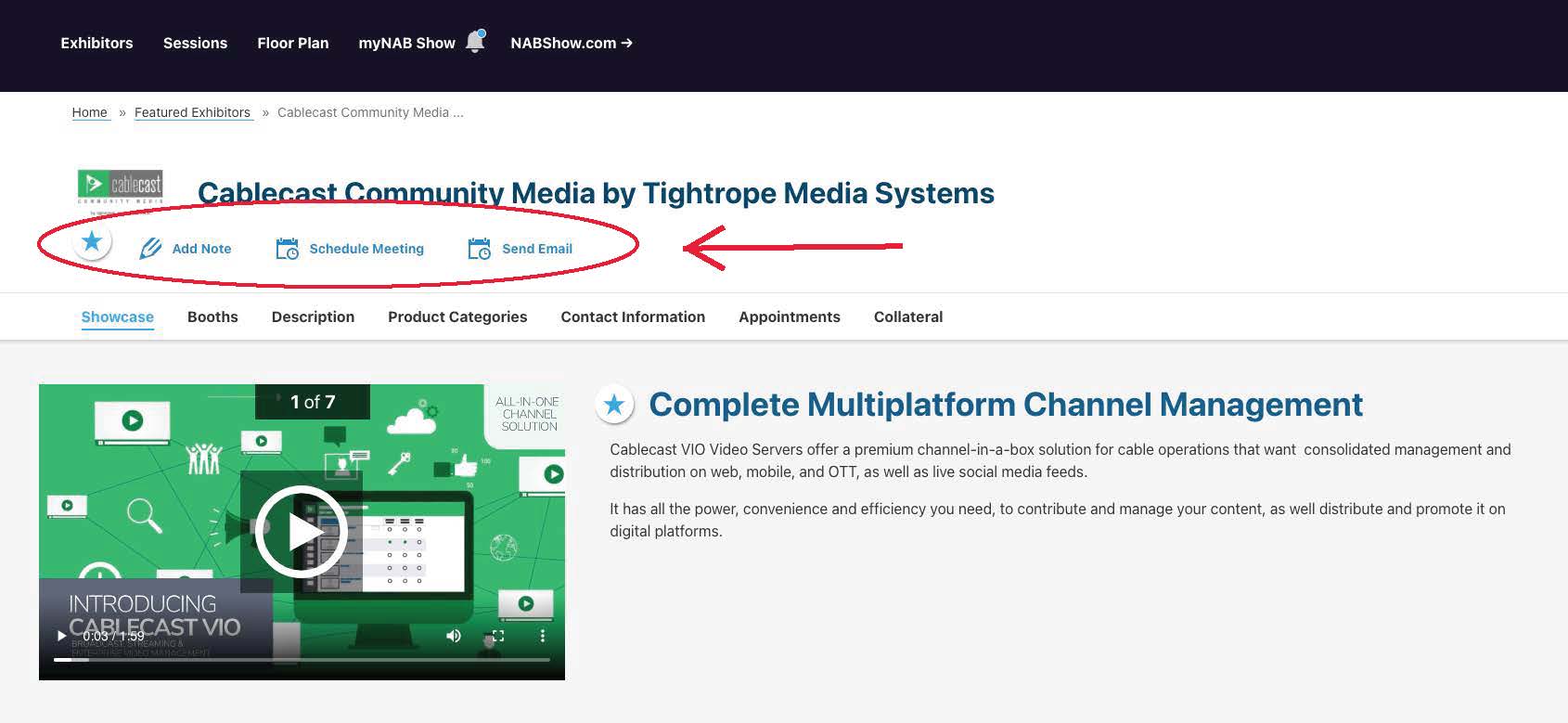The image size is (1568, 723).
Task: Visit the NABShow.com external link
Action: click(x=572, y=43)
